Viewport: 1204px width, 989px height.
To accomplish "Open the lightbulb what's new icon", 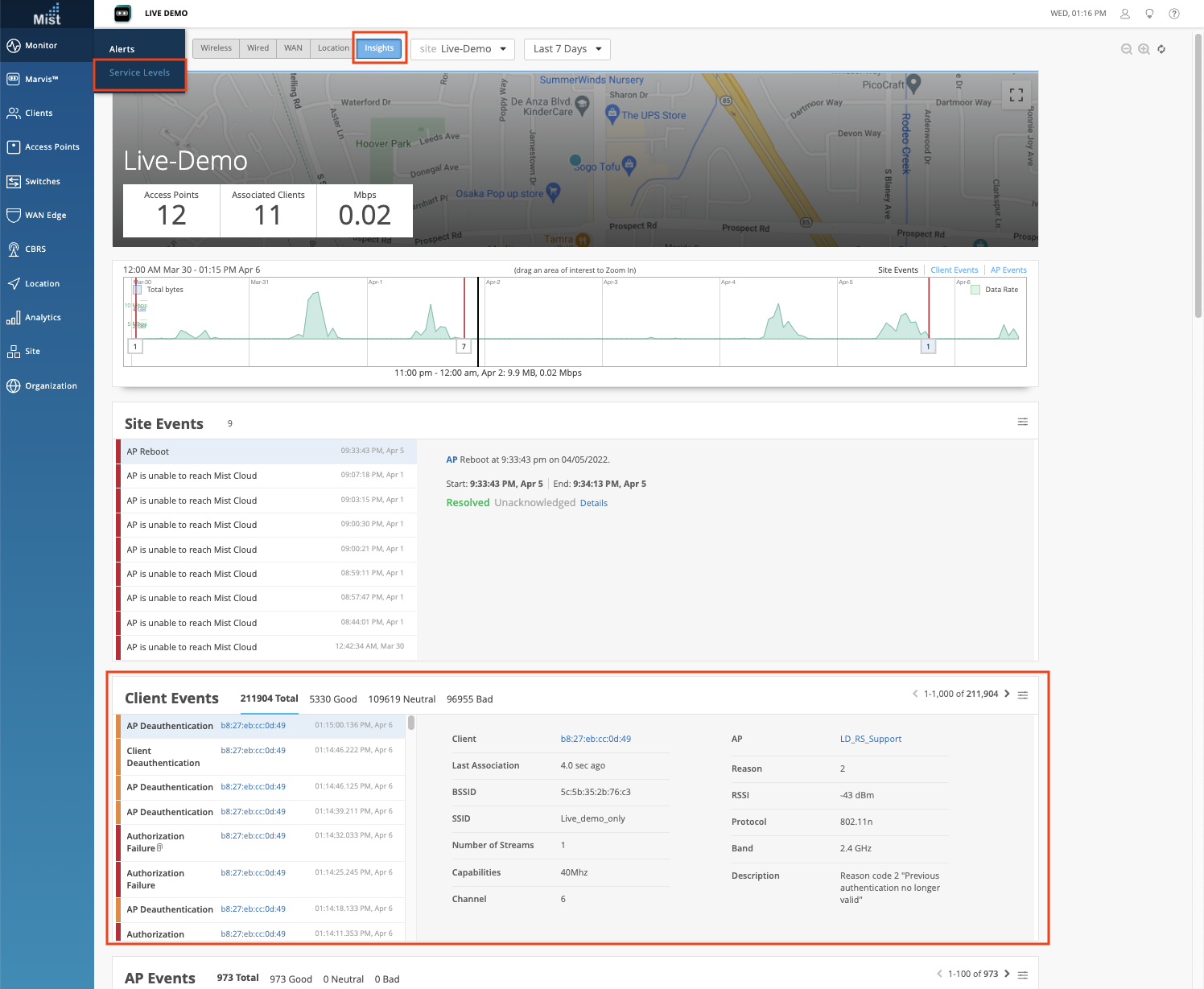I will click(1149, 14).
